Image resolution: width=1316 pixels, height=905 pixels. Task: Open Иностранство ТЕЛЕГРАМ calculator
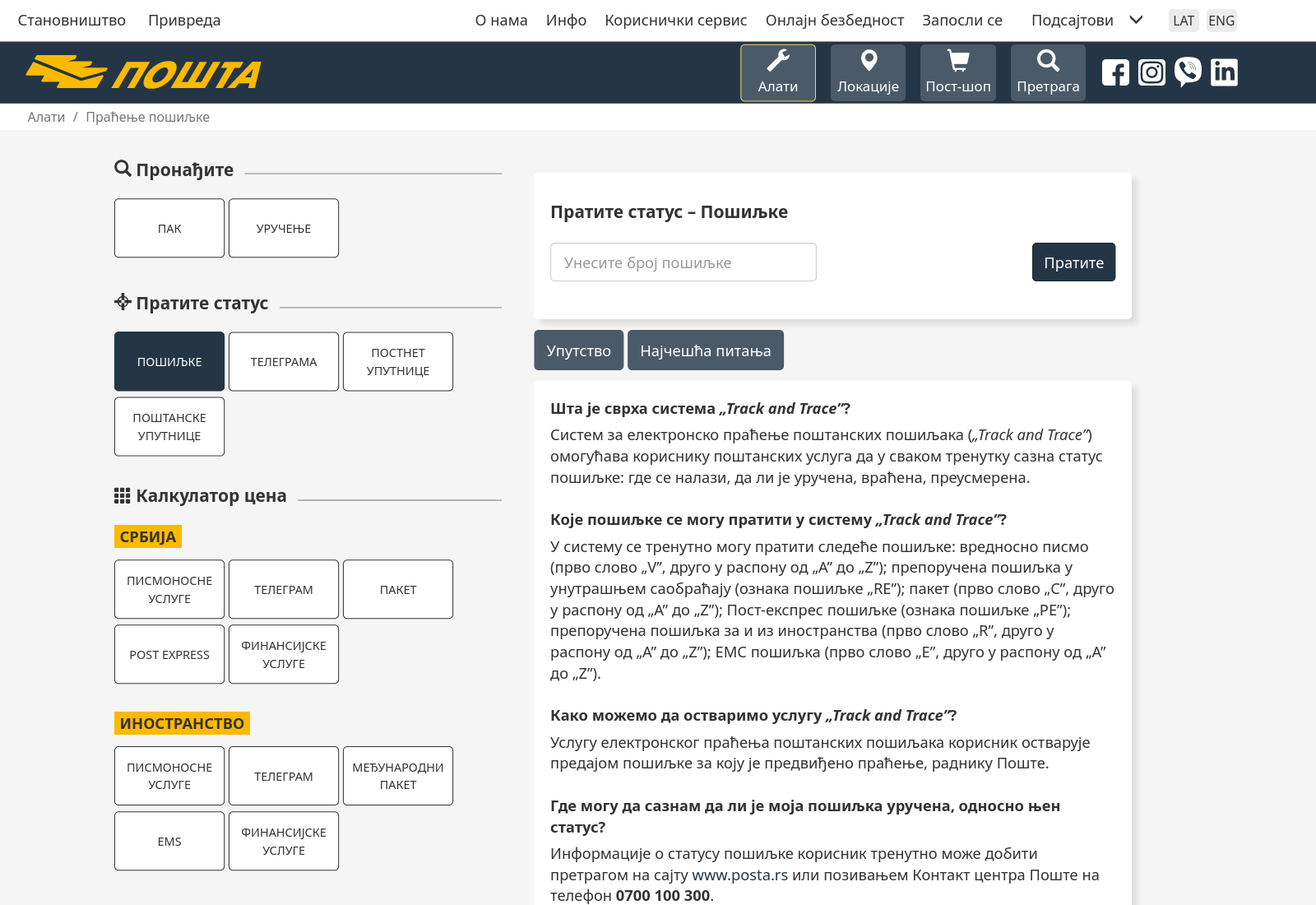coord(284,776)
